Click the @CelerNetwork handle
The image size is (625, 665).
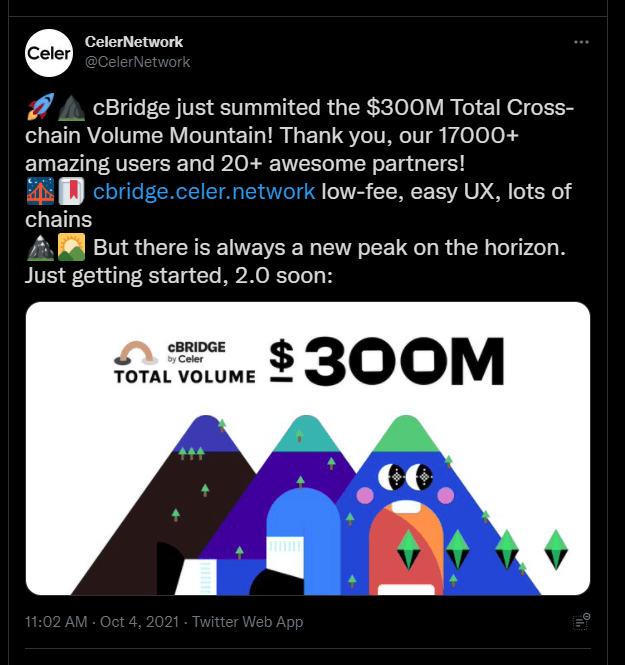coord(138,62)
